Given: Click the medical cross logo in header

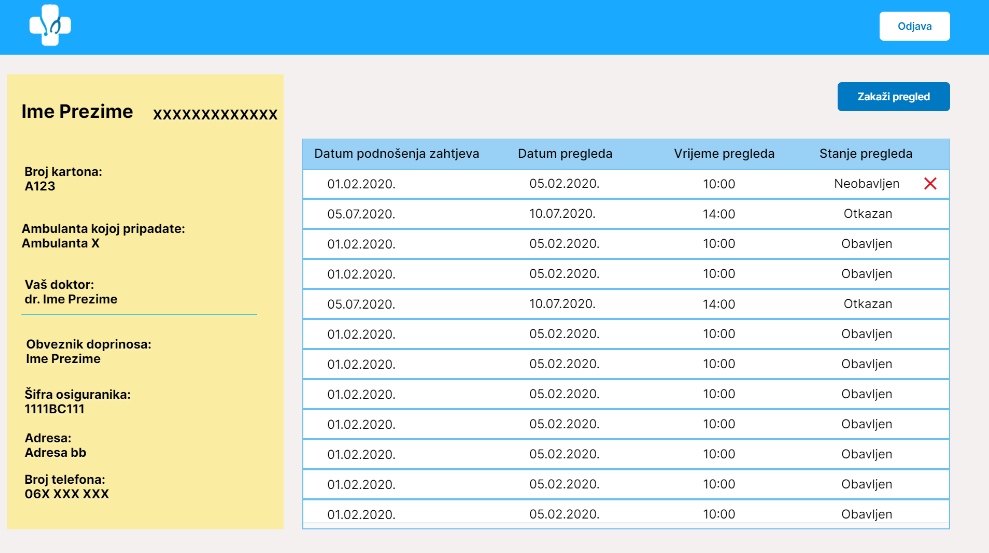Looking at the screenshot, I should pos(50,26).
